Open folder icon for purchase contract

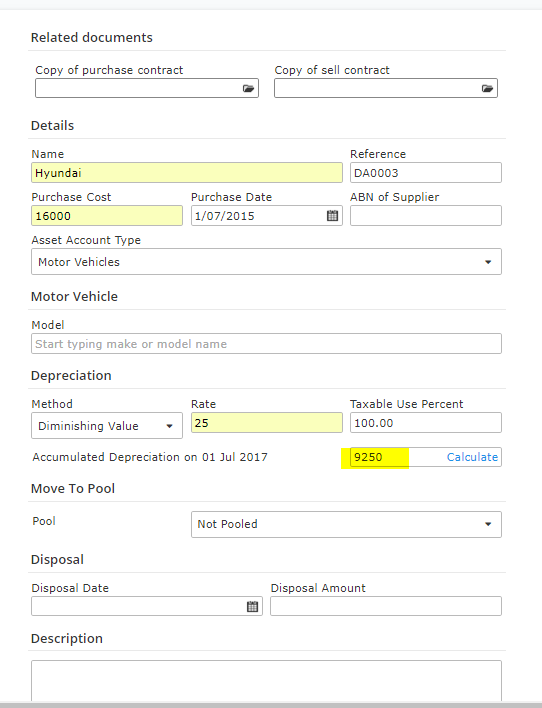pos(248,88)
